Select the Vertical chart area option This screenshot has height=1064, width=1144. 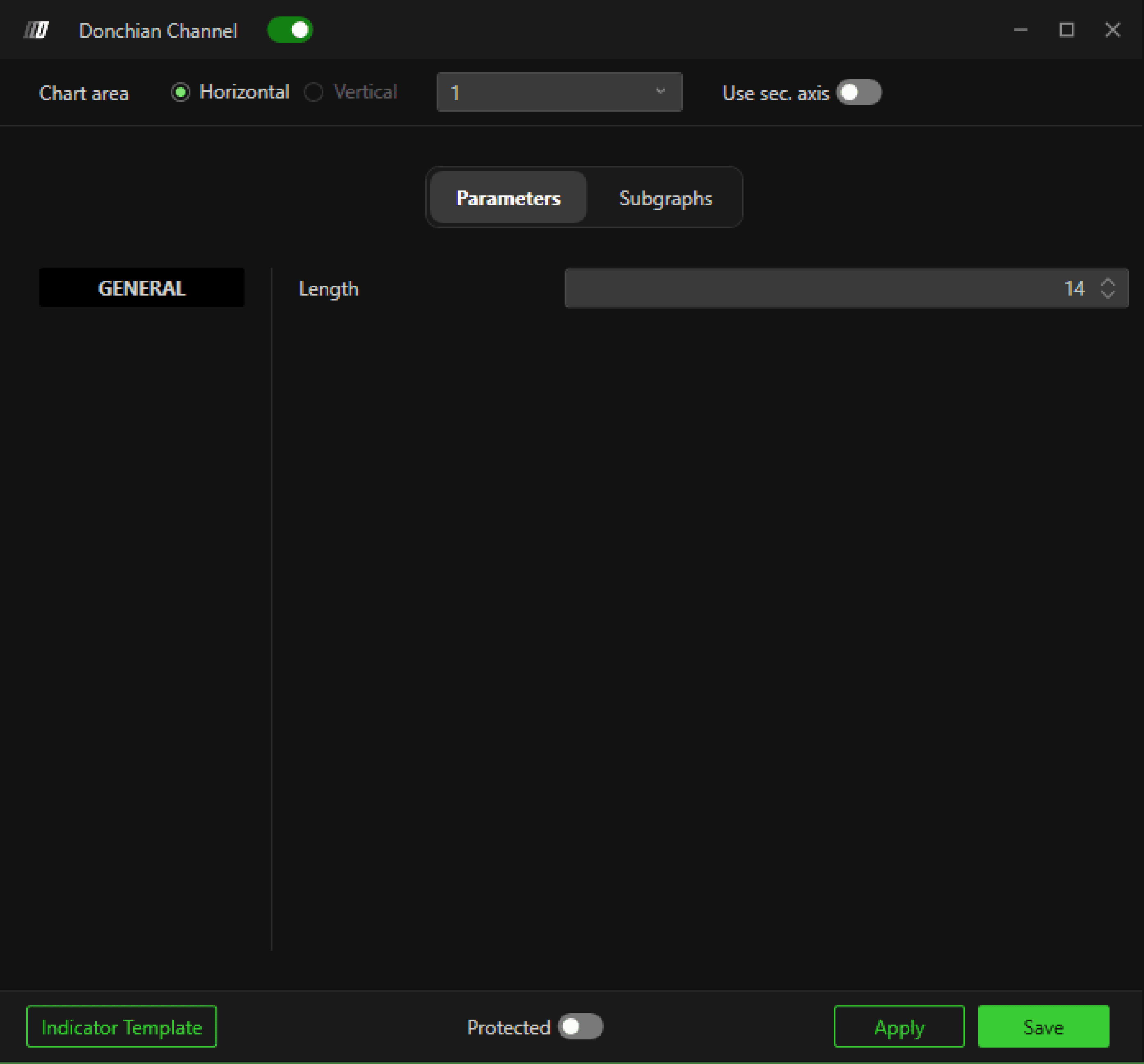[313, 92]
